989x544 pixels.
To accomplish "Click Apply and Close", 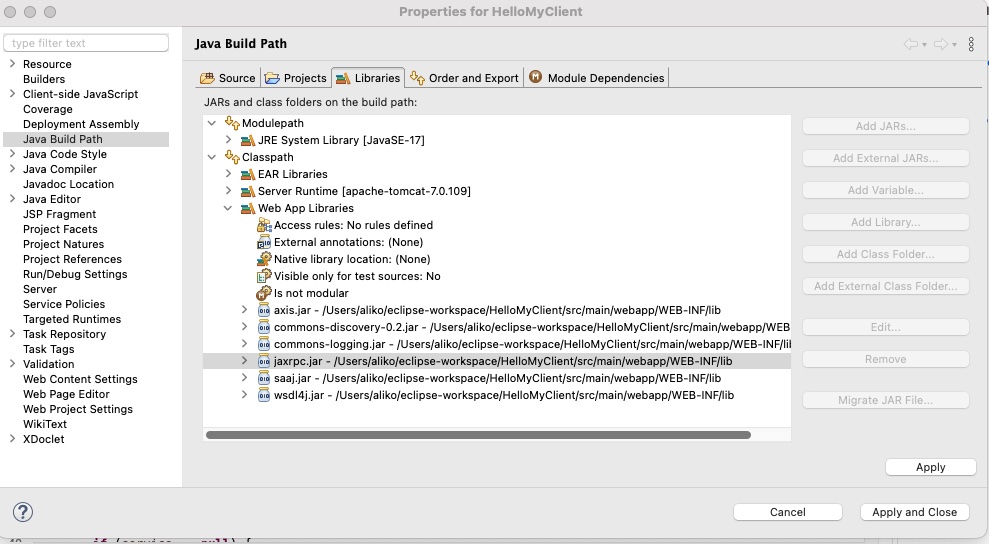I will coord(914,512).
